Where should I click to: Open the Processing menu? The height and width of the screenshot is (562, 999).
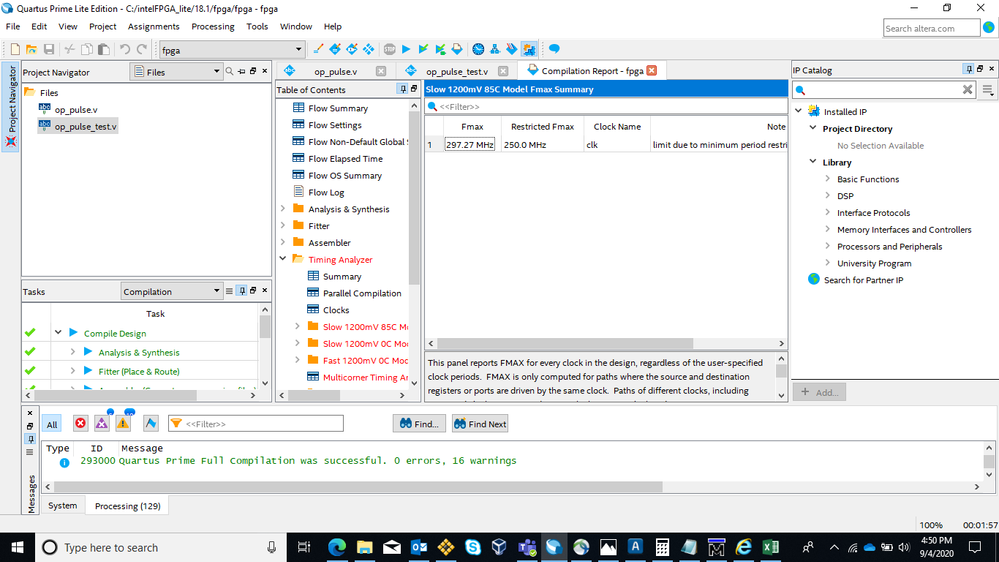tap(212, 26)
